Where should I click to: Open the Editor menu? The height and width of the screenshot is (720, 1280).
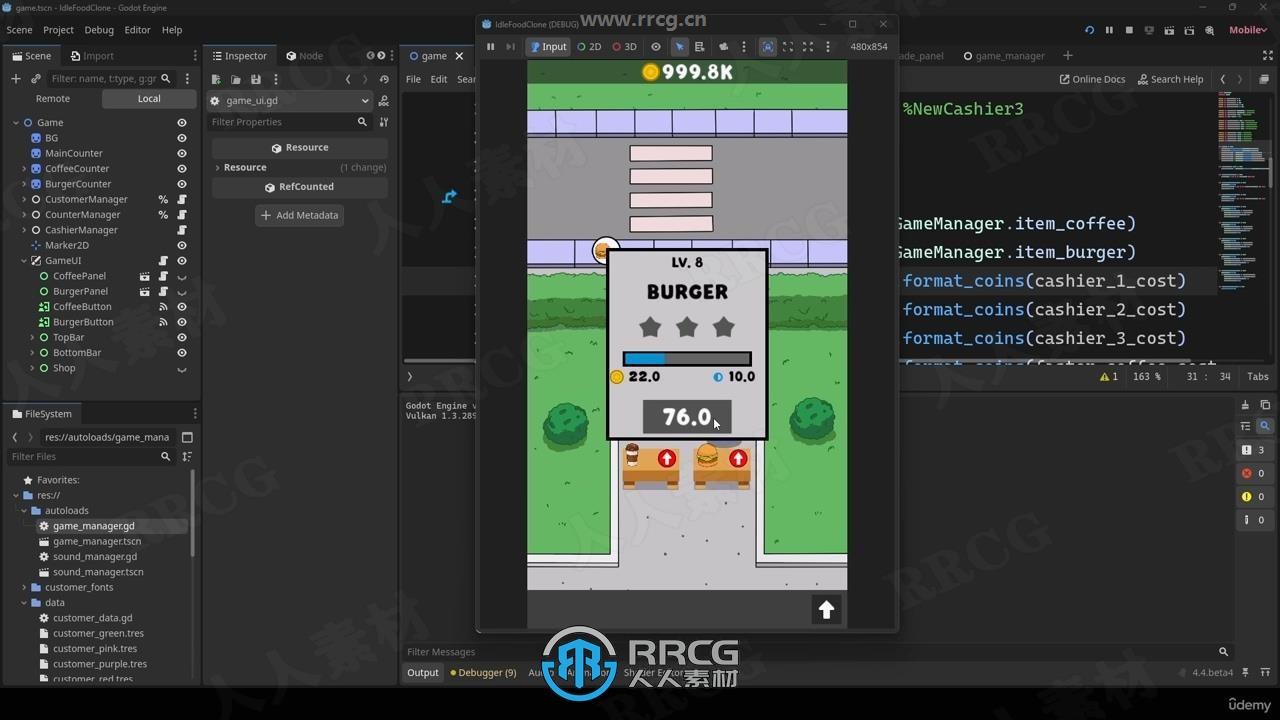tap(137, 30)
